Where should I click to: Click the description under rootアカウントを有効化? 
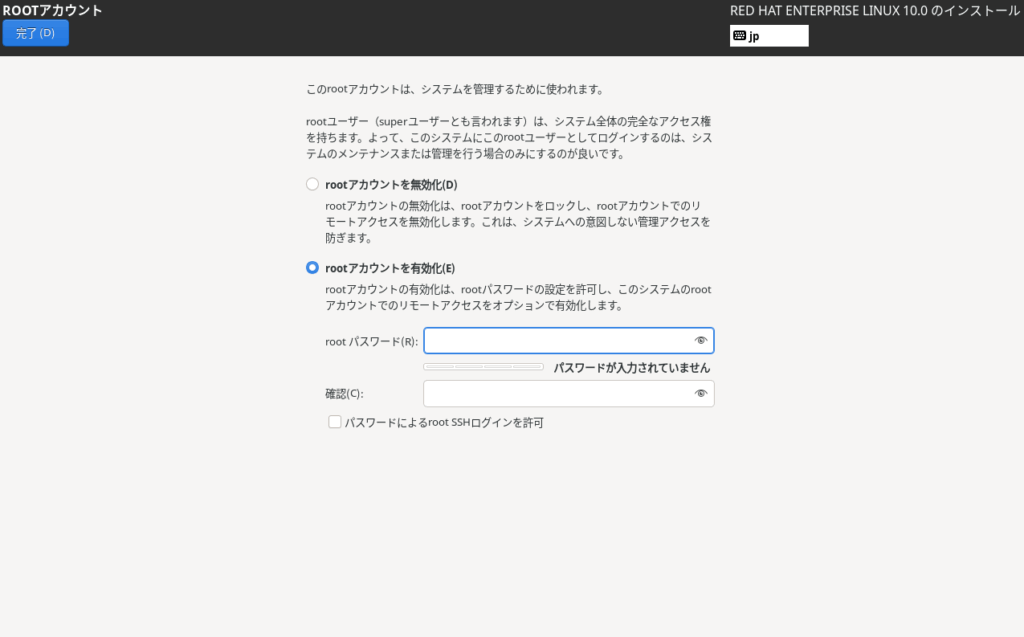tap(518, 297)
